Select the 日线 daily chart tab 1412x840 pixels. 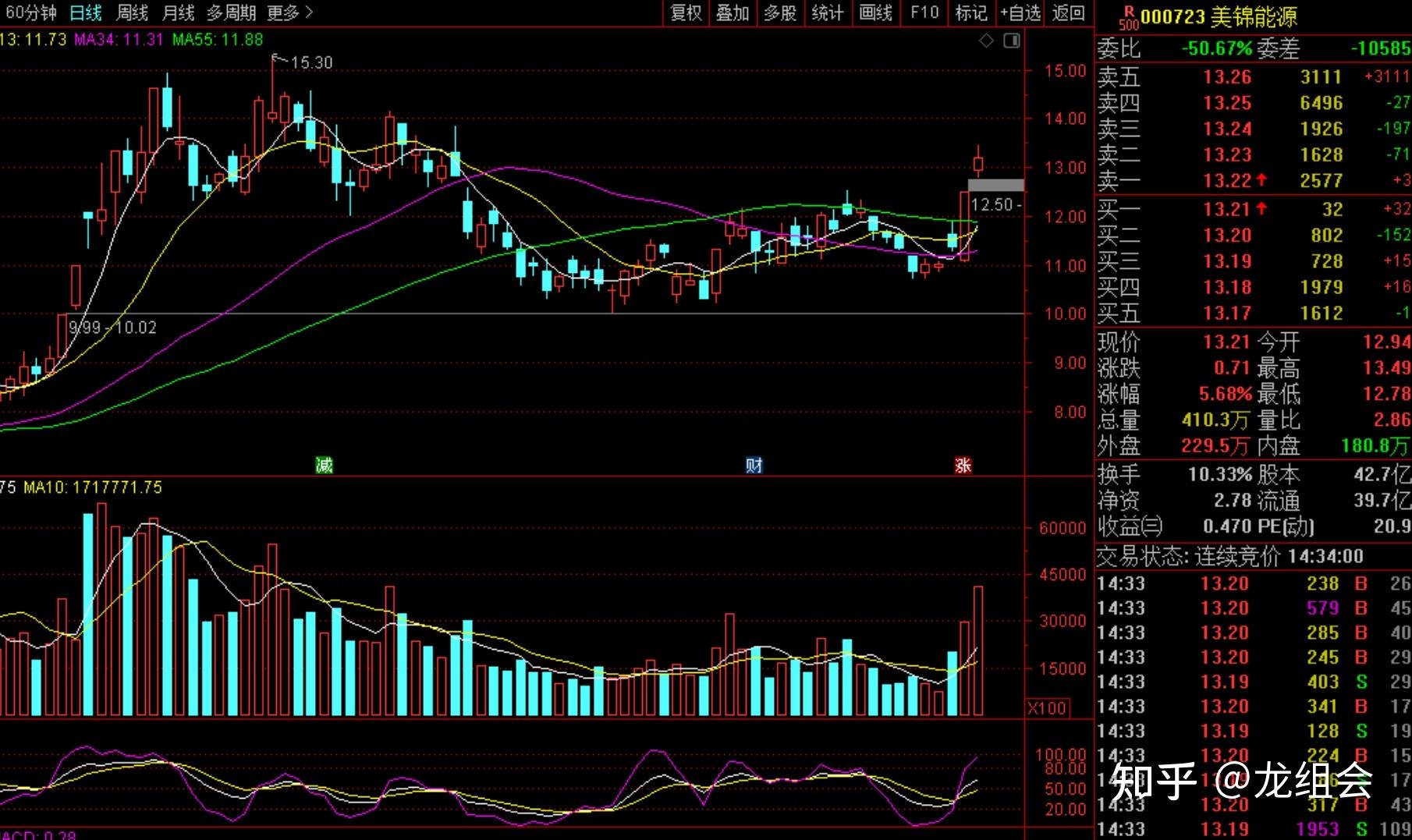click(x=86, y=12)
